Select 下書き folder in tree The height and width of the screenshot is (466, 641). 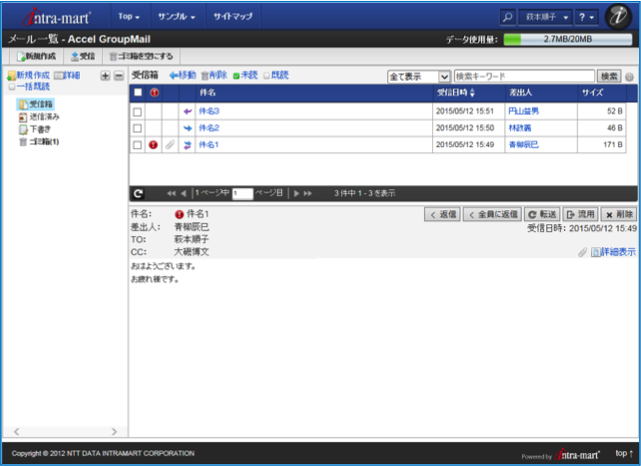35,130
